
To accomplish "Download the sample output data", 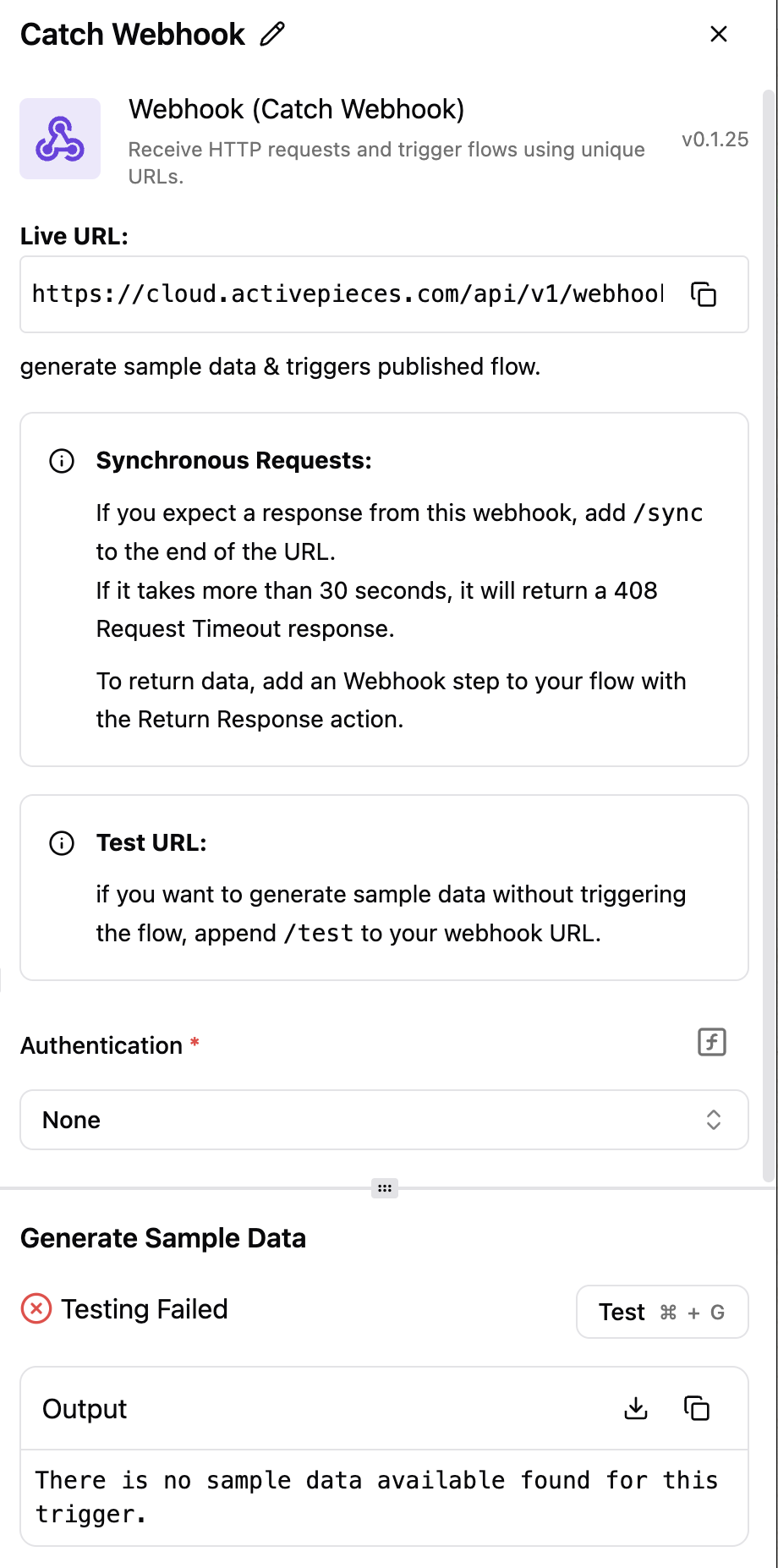I will click(x=636, y=1408).
